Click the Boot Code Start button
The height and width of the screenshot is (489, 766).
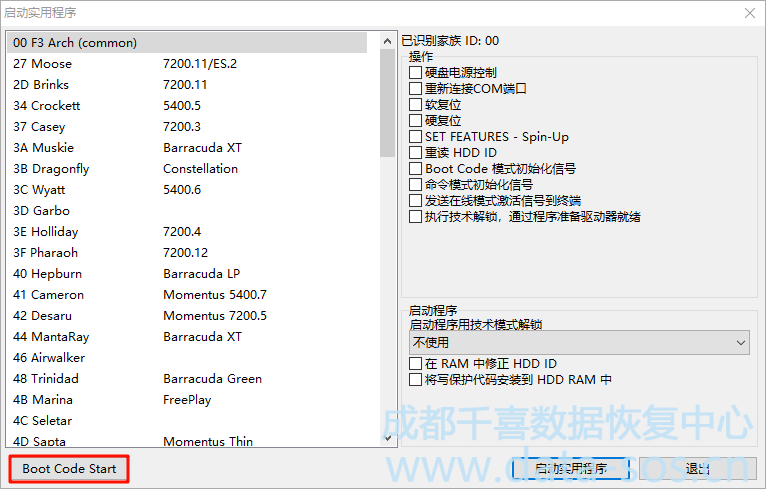(69, 469)
